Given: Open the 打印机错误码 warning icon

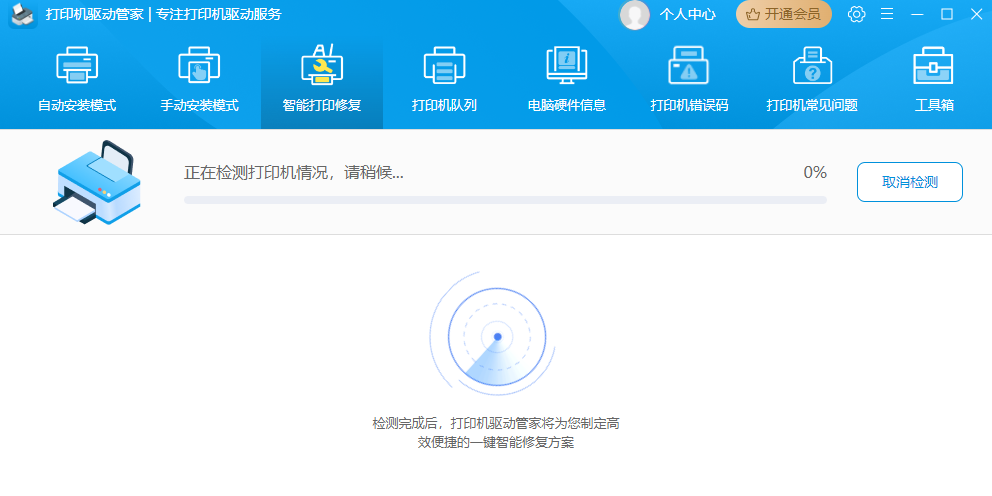Looking at the screenshot, I should 688,67.
